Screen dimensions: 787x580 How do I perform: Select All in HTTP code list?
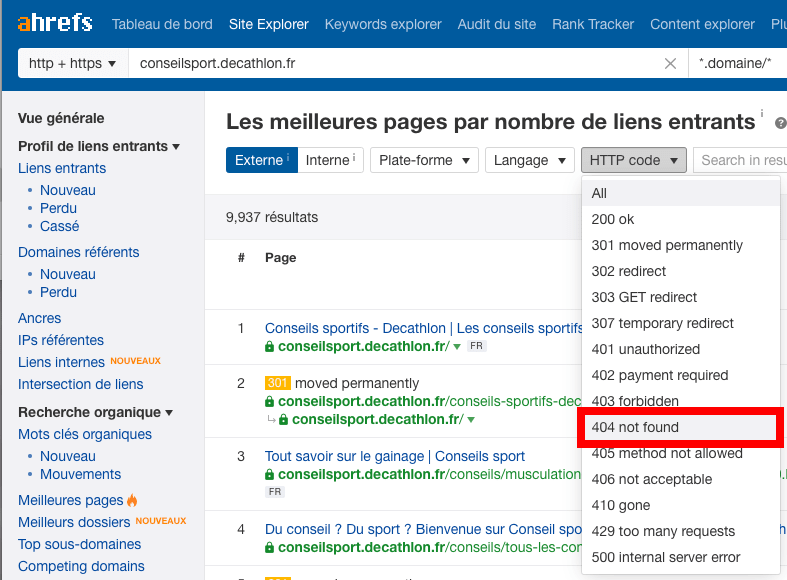(x=681, y=193)
